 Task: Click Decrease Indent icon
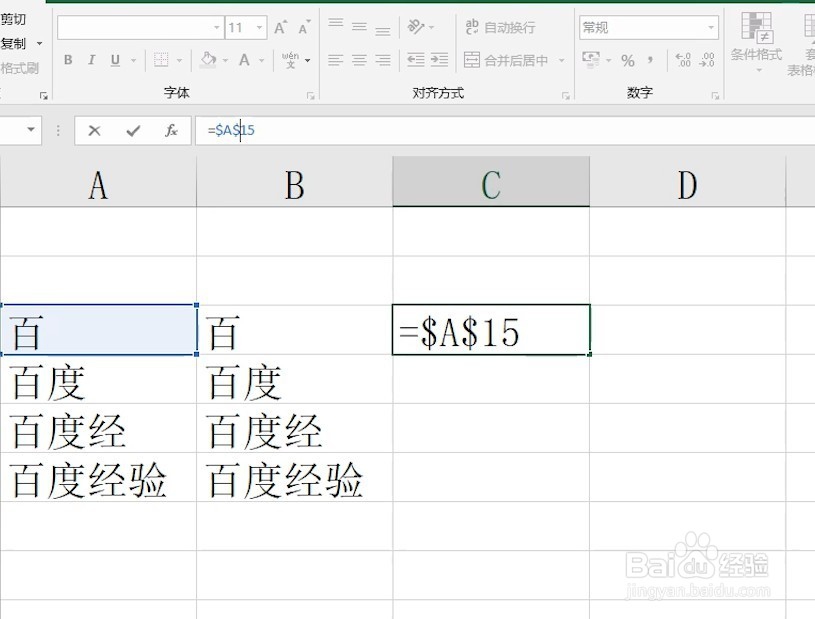click(415, 60)
